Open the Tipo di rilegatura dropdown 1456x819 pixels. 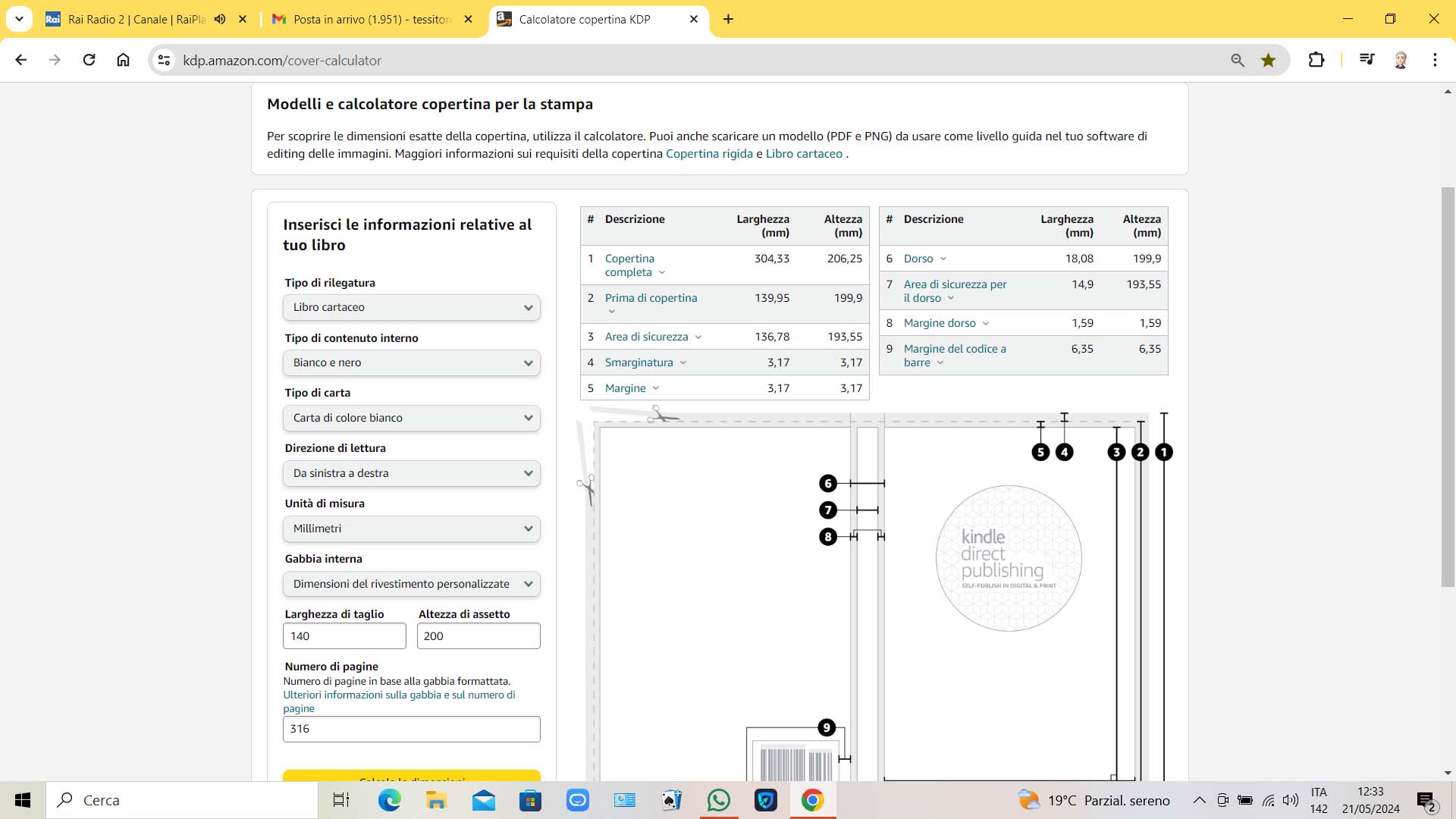411,307
